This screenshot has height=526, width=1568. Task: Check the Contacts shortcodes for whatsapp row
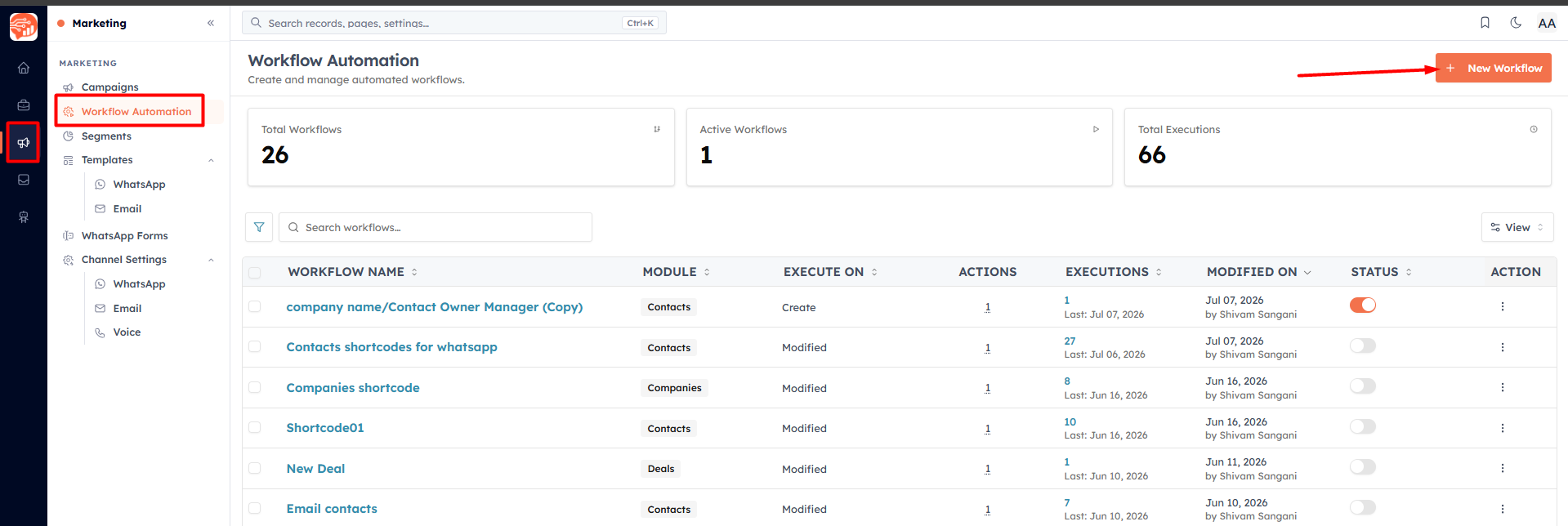tap(255, 346)
